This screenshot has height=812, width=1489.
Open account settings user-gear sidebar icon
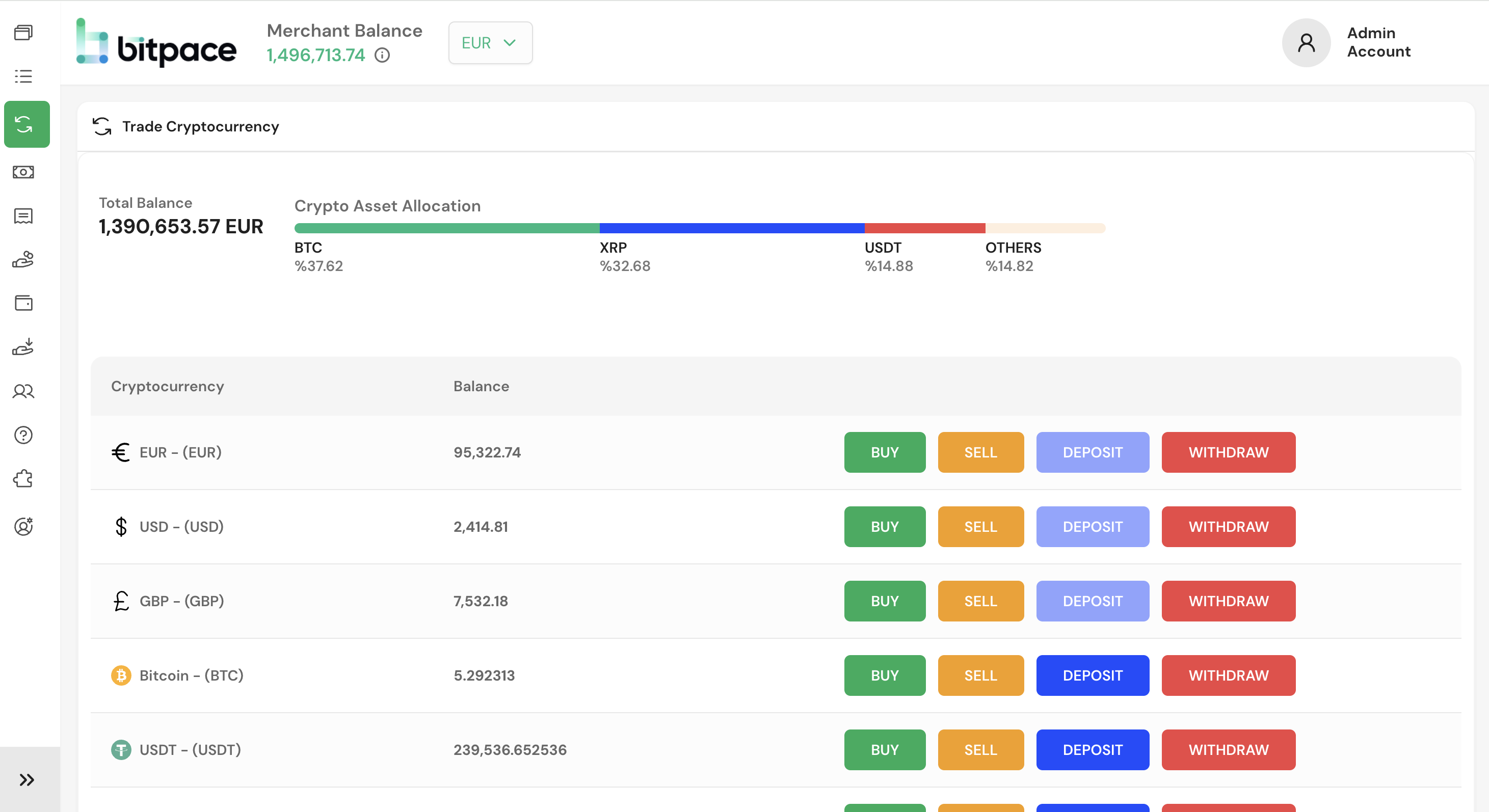[x=24, y=527]
